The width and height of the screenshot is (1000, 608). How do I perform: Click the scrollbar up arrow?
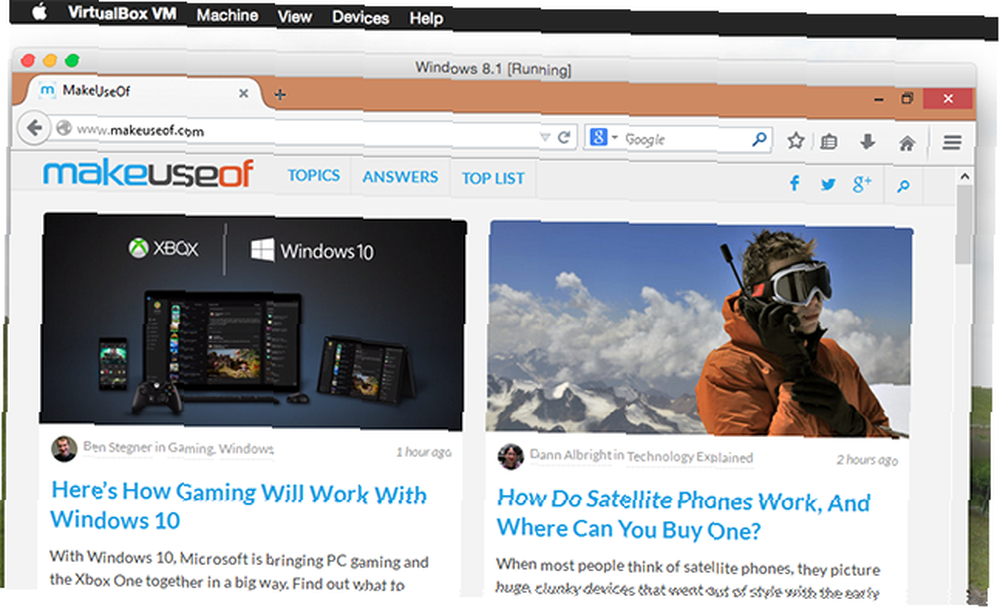pos(964,176)
